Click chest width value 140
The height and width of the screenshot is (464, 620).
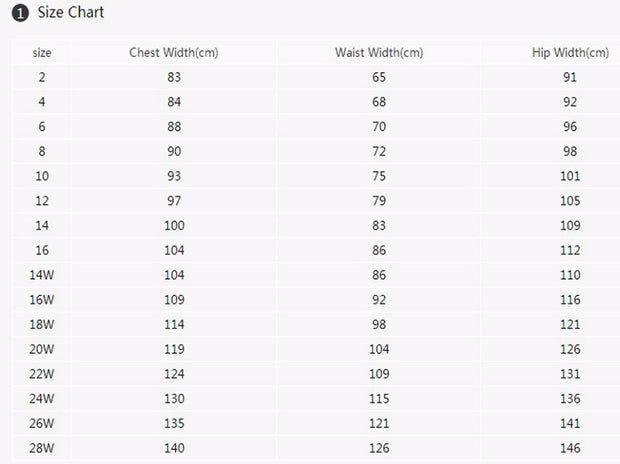(x=174, y=448)
